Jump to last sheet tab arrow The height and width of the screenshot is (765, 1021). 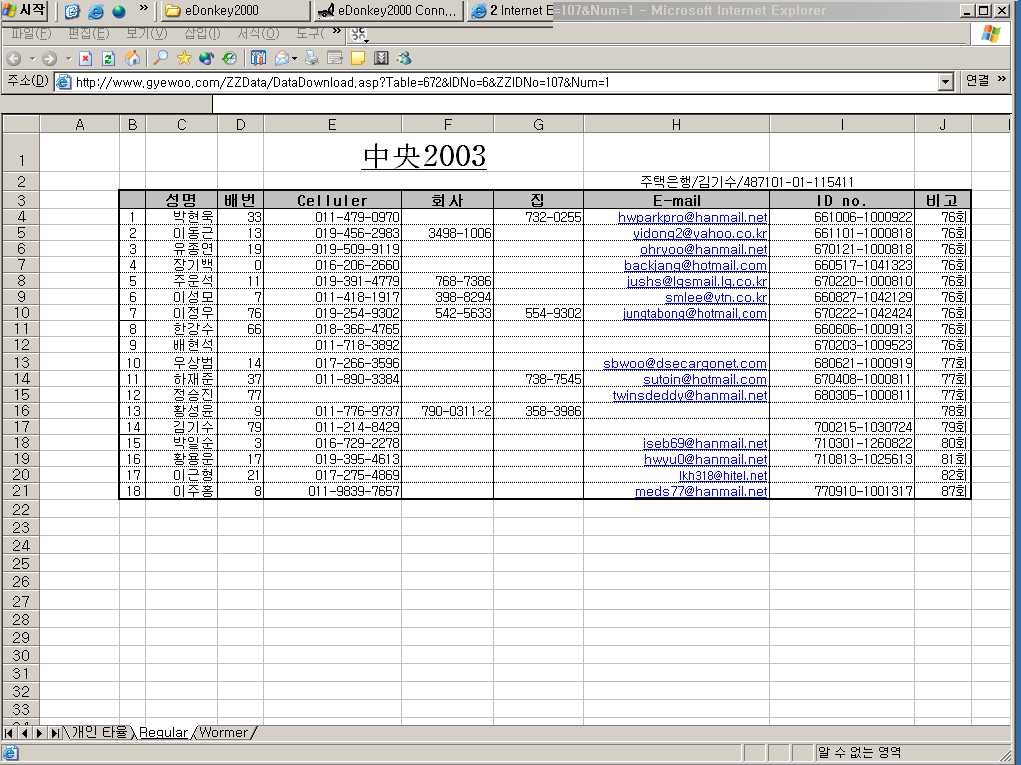pos(55,733)
